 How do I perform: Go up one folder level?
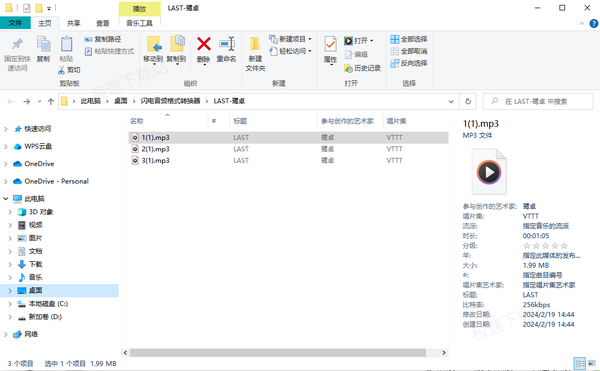click(51, 101)
